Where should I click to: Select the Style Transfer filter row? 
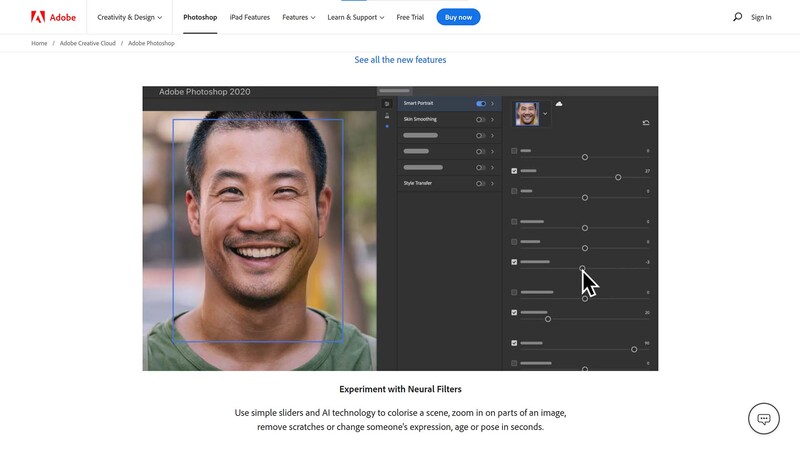pyautogui.click(x=449, y=183)
